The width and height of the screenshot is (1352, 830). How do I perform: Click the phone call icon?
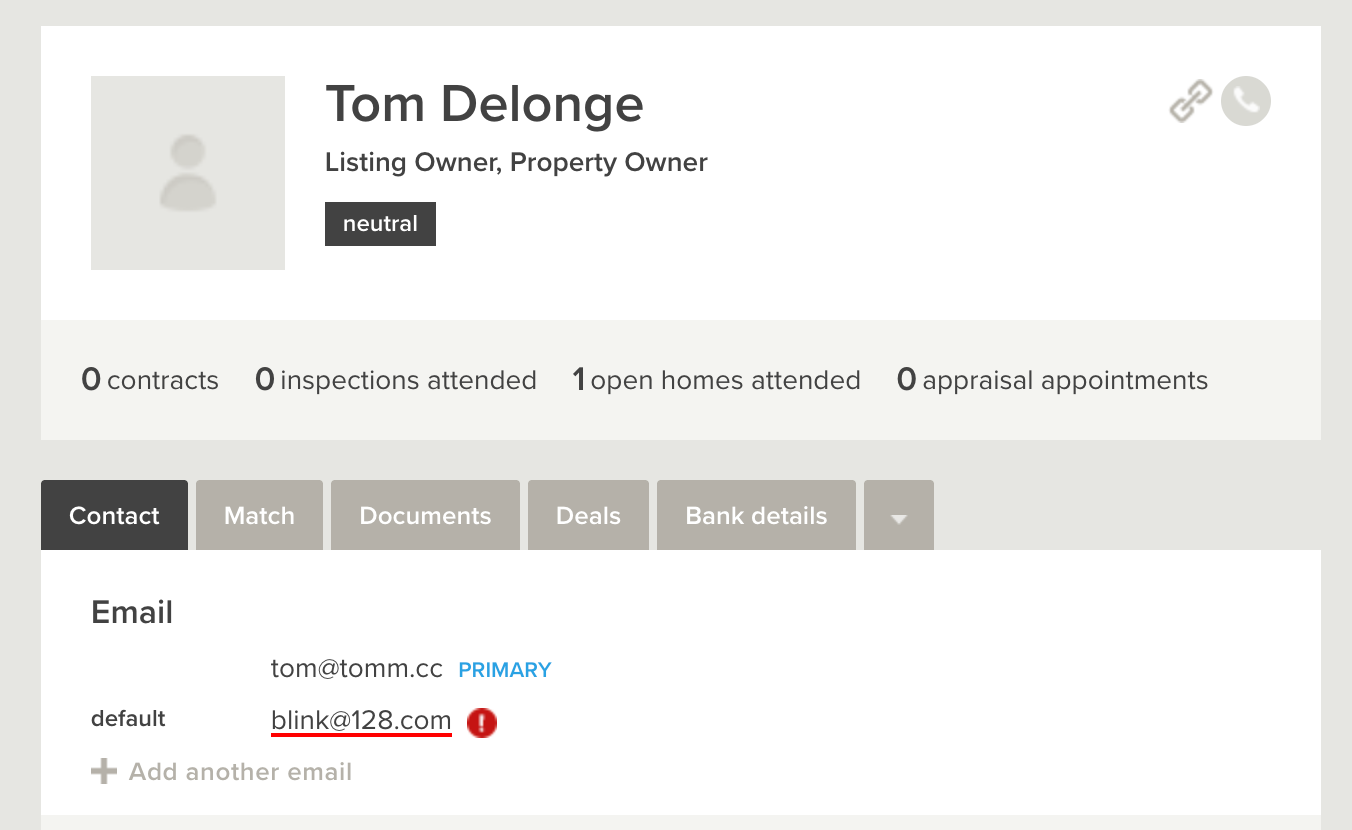coord(1246,101)
